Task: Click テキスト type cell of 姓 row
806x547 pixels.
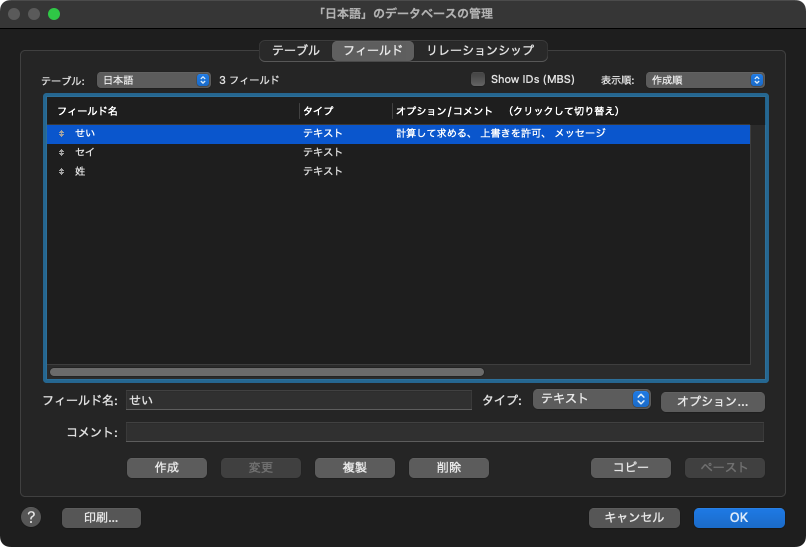Action: click(x=323, y=172)
